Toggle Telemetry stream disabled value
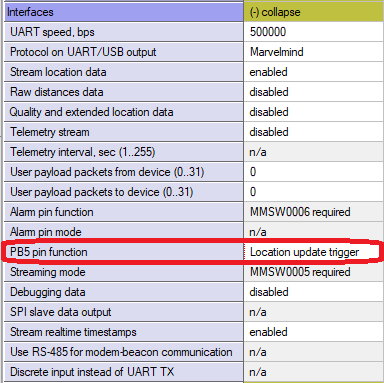This screenshot has width=384, height=383. click(x=313, y=132)
